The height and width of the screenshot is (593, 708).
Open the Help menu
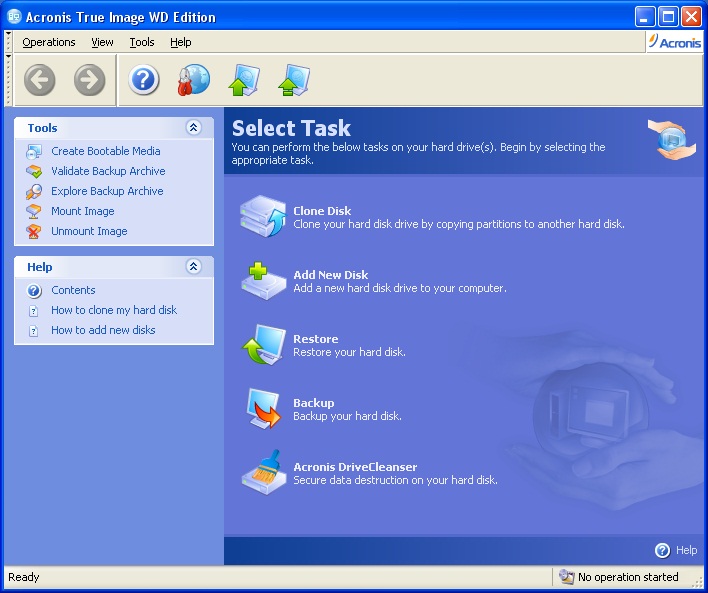[x=181, y=42]
